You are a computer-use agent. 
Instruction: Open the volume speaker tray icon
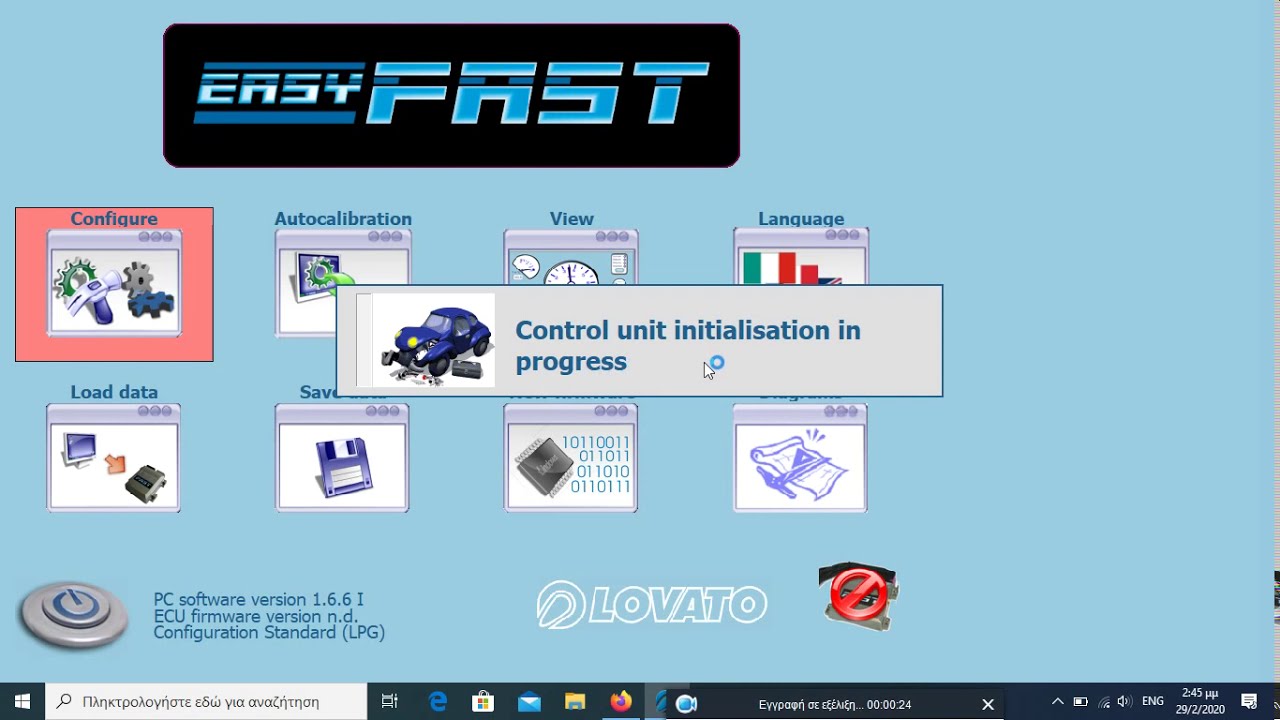[x=1124, y=702]
